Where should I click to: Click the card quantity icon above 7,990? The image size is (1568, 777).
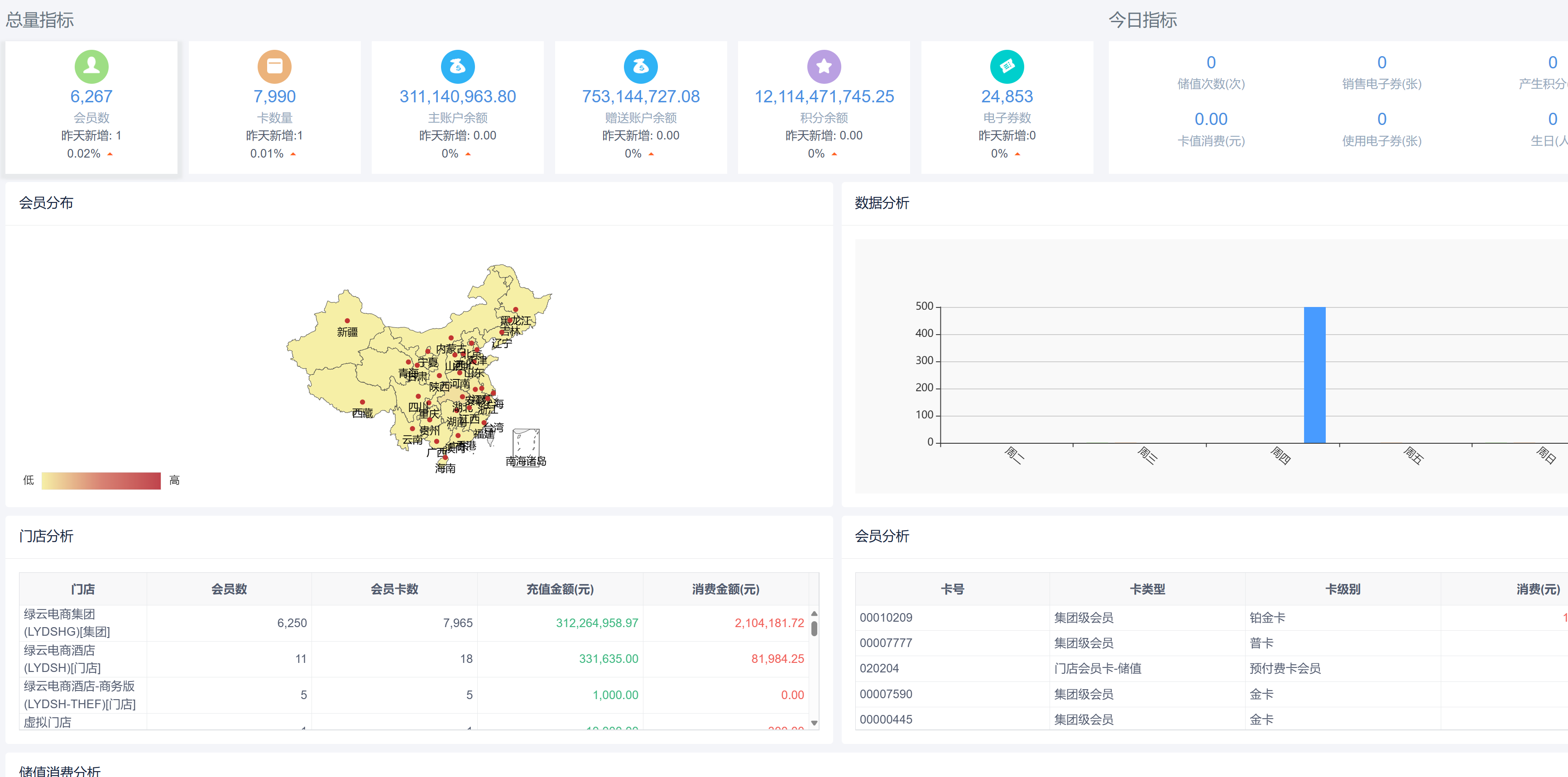click(274, 66)
